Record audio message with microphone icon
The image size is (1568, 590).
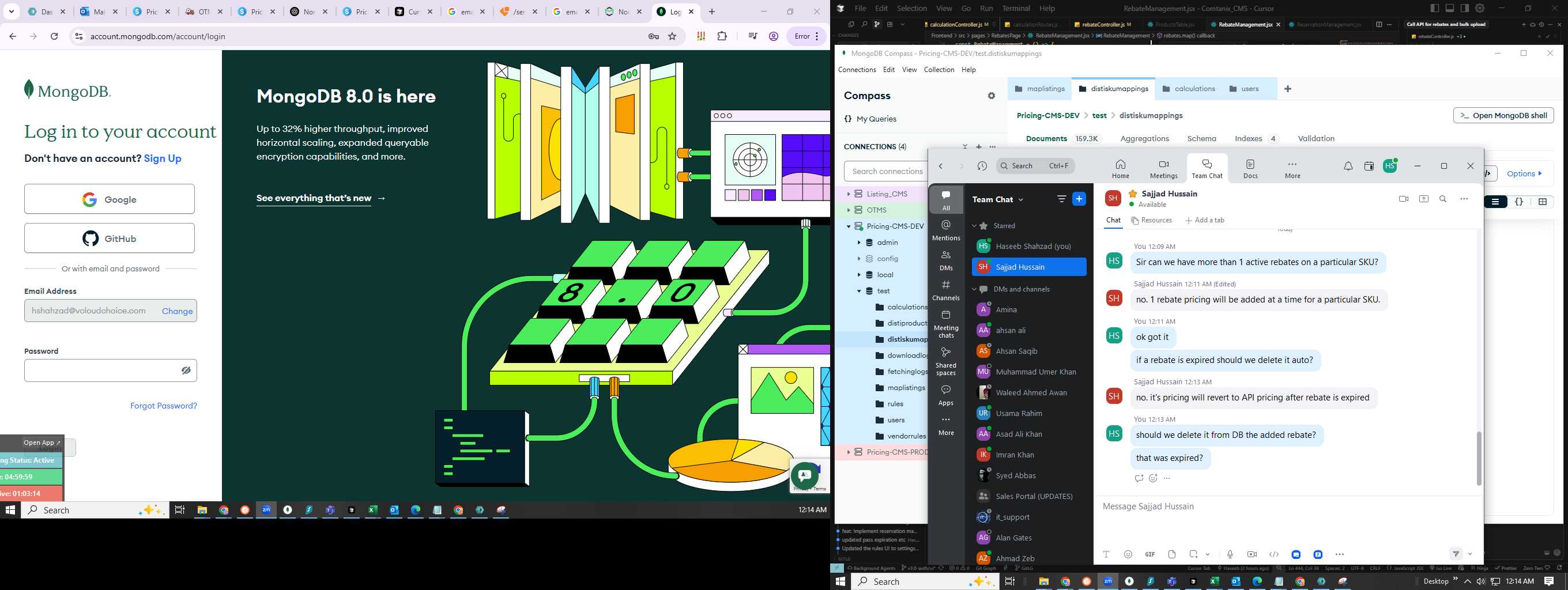1230,554
